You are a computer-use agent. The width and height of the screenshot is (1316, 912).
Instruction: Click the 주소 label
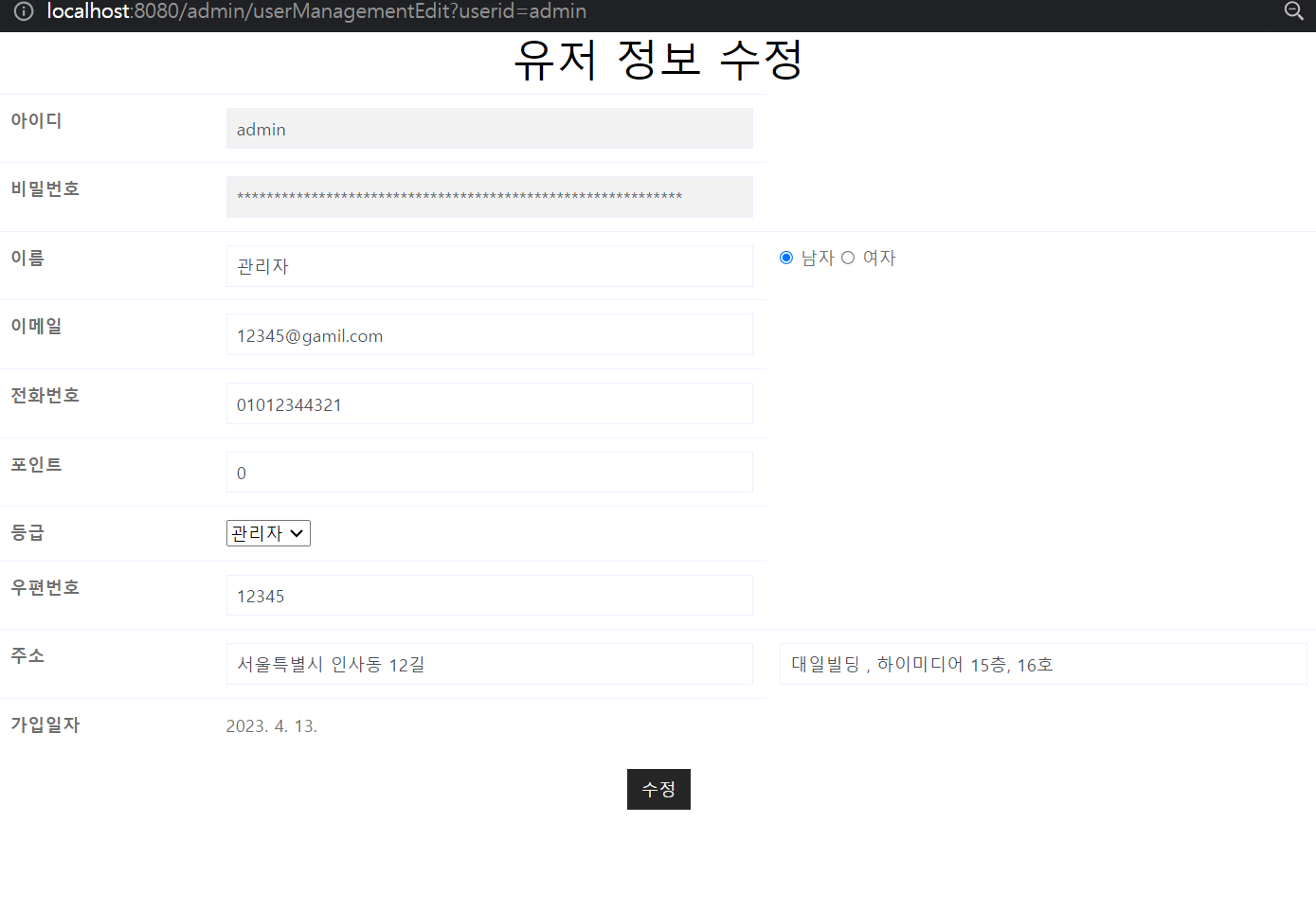(x=27, y=655)
